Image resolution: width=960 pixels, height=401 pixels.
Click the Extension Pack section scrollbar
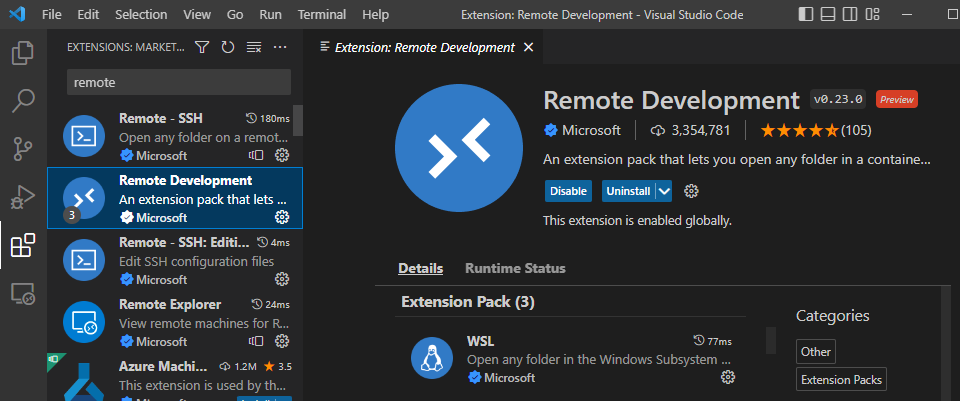[x=771, y=340]
